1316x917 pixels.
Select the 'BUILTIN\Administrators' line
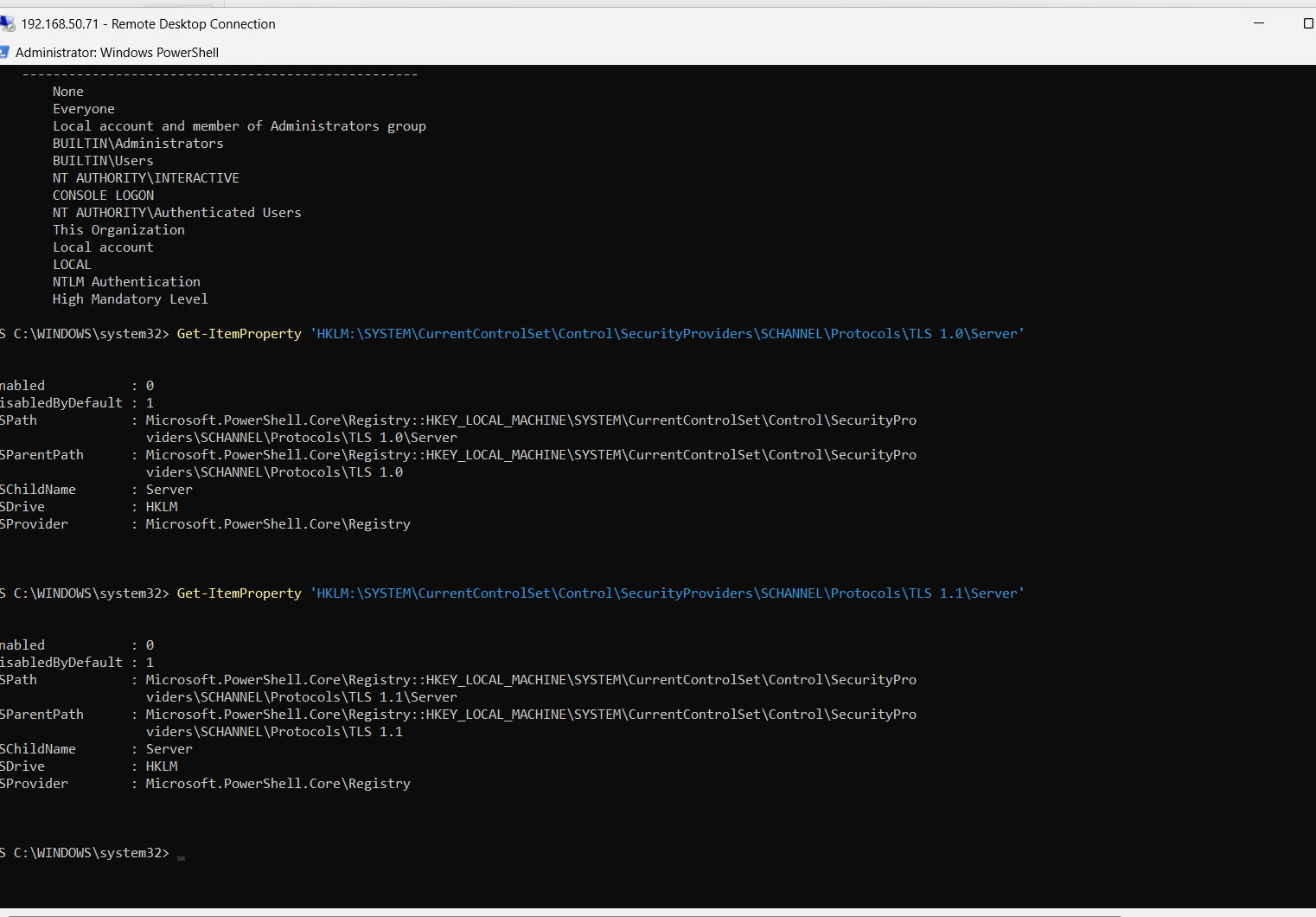click(138, 144)
